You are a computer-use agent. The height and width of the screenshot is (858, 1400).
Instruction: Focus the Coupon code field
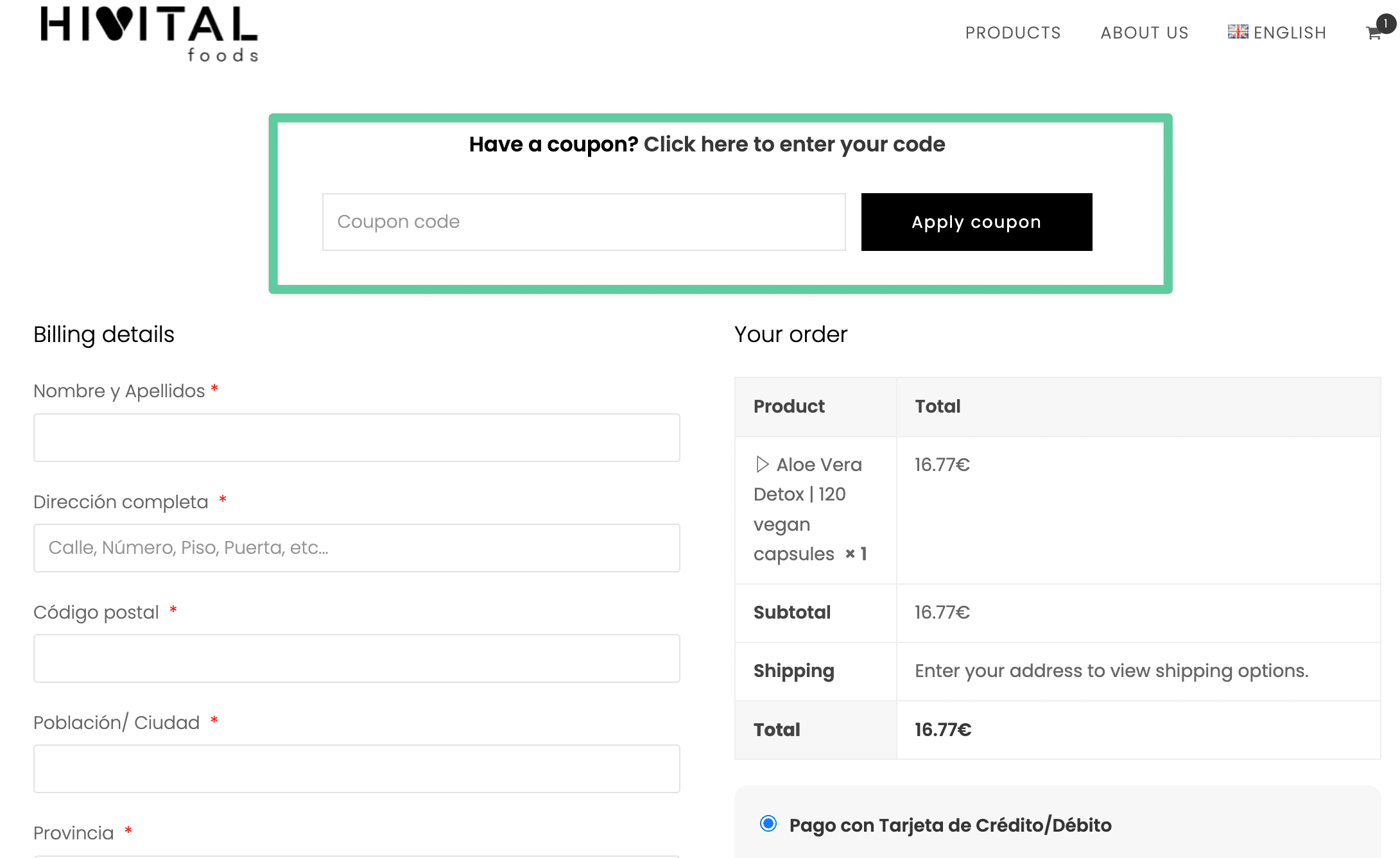coord(583,222)
